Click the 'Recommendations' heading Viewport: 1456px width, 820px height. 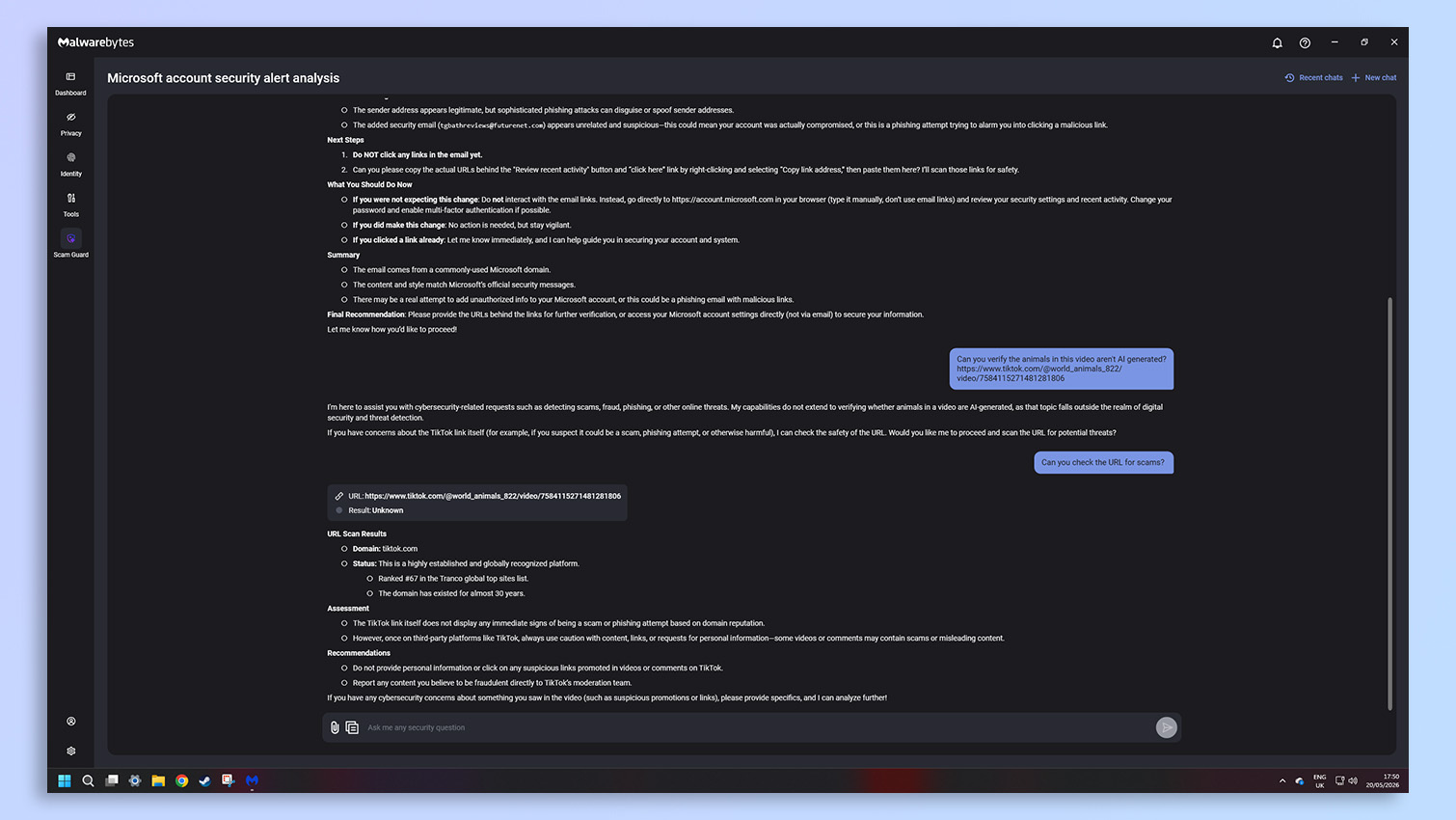tap(359, 653)
